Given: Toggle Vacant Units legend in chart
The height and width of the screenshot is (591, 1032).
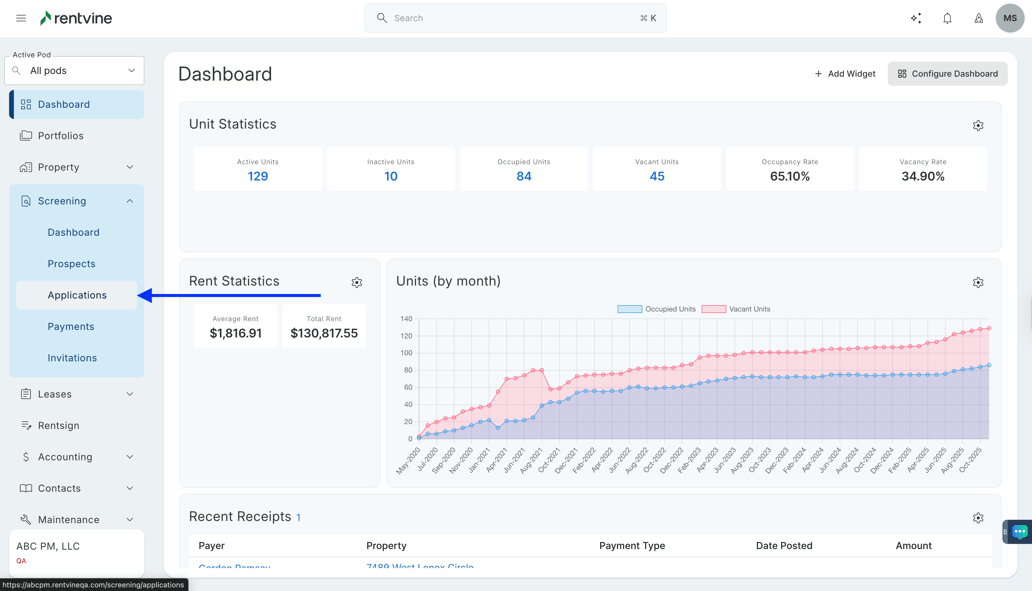Looking at the screenshot, I should 737,309.
